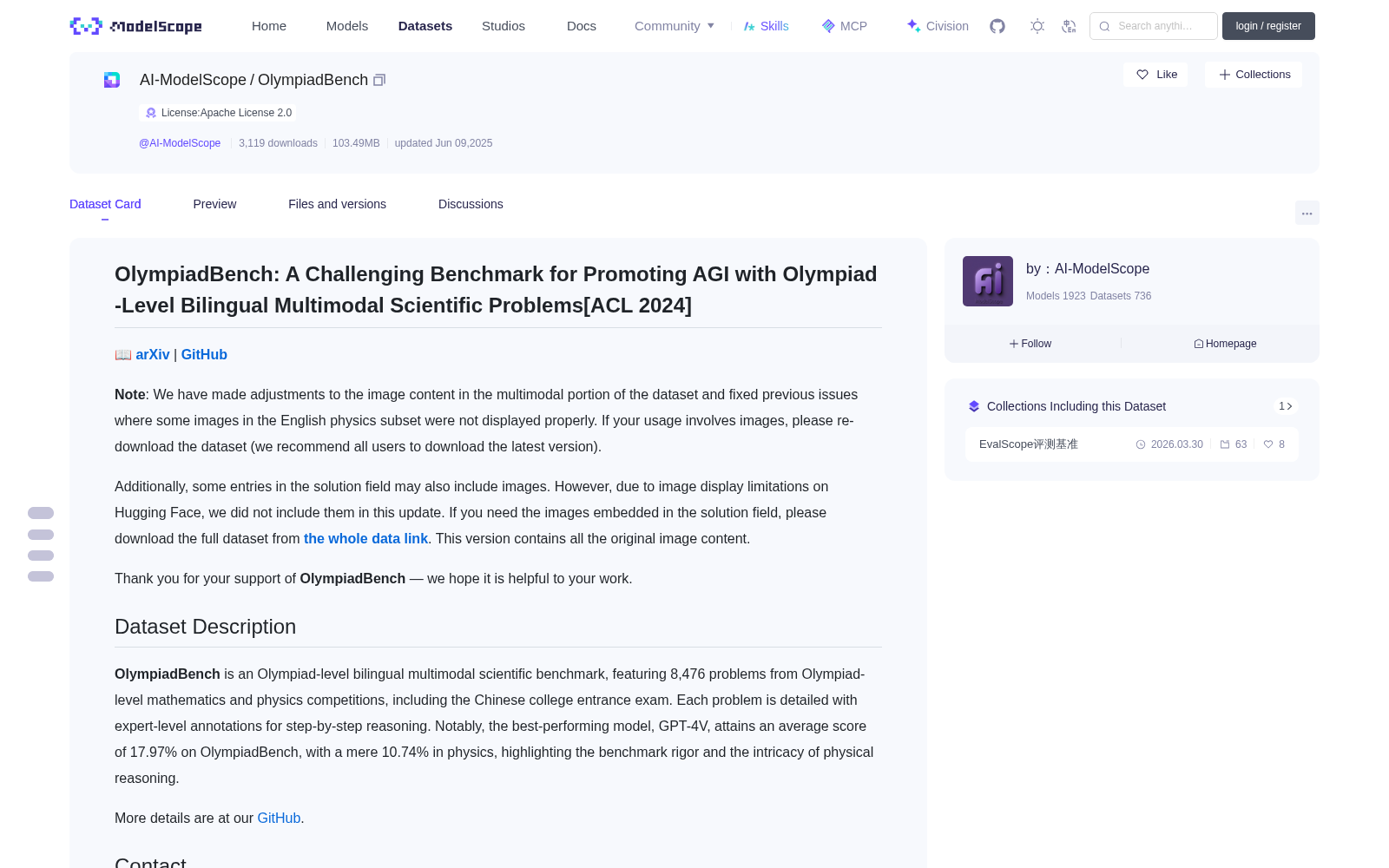
Task: Expand Collections Including this Dataset chevron
Action: (1286, 406)
